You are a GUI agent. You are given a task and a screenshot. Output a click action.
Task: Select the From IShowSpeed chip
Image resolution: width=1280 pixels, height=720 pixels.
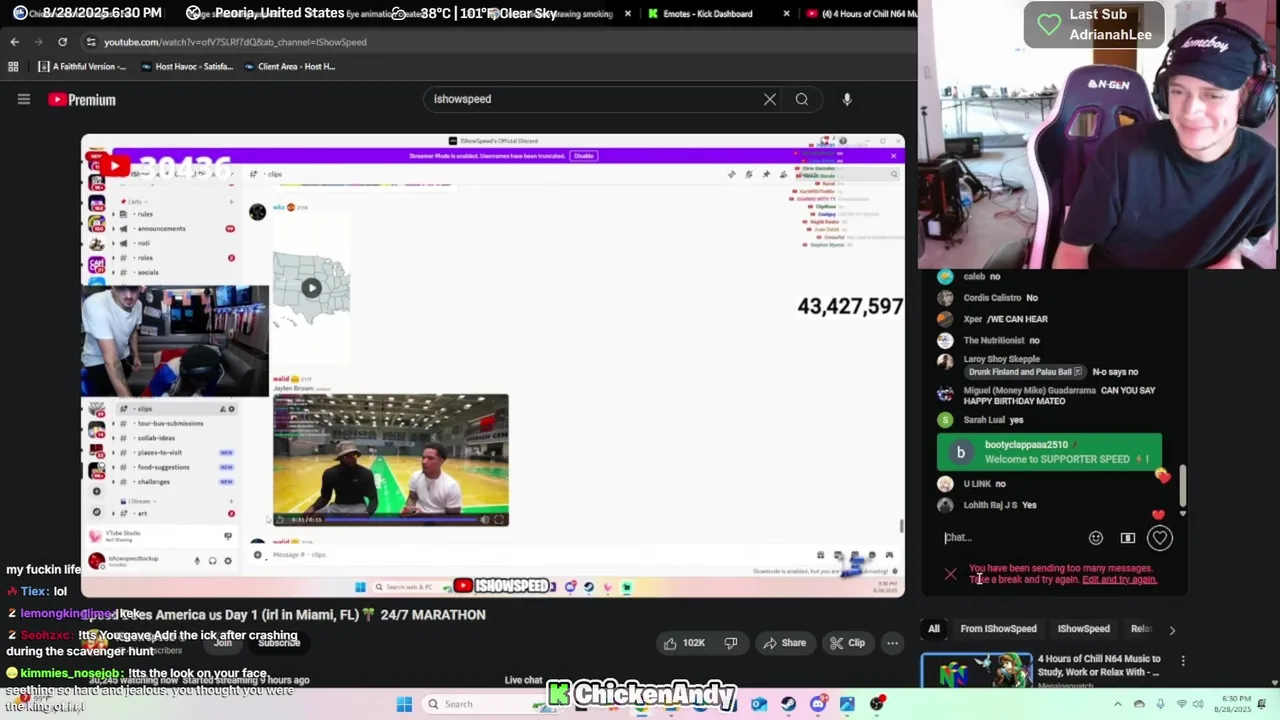pyautogui.click(x=998, y=629)
